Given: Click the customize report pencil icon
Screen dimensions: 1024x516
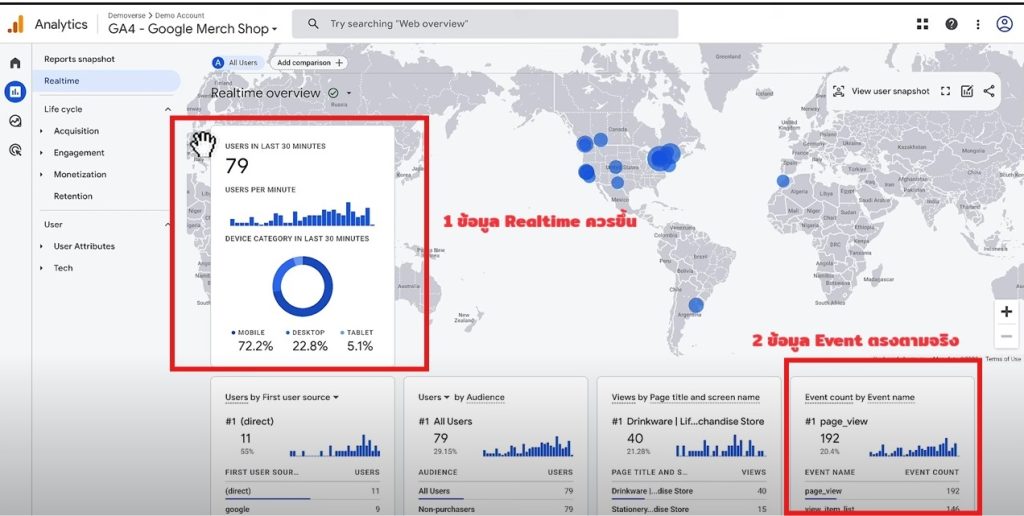Looking at the screenshot, I should [967, 91].
